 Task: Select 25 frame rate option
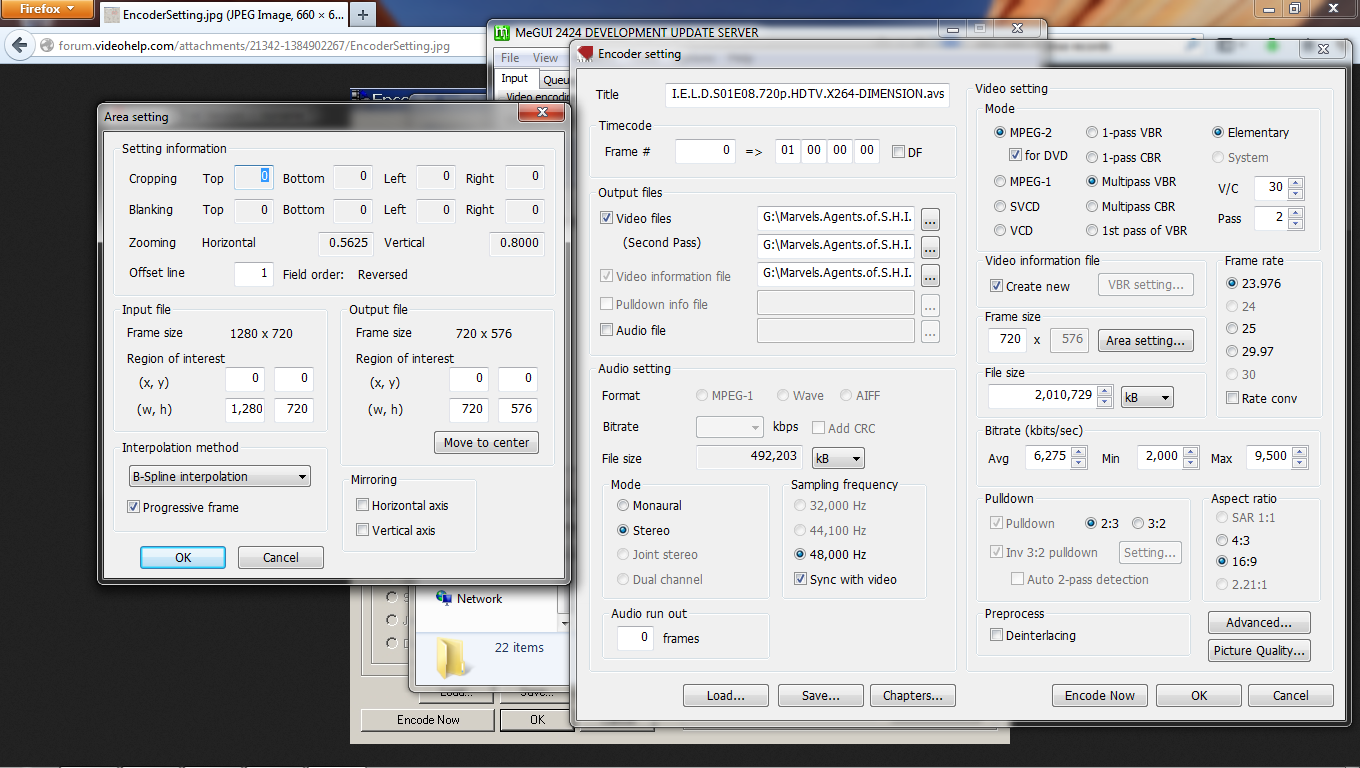[x=1232, y=328]
